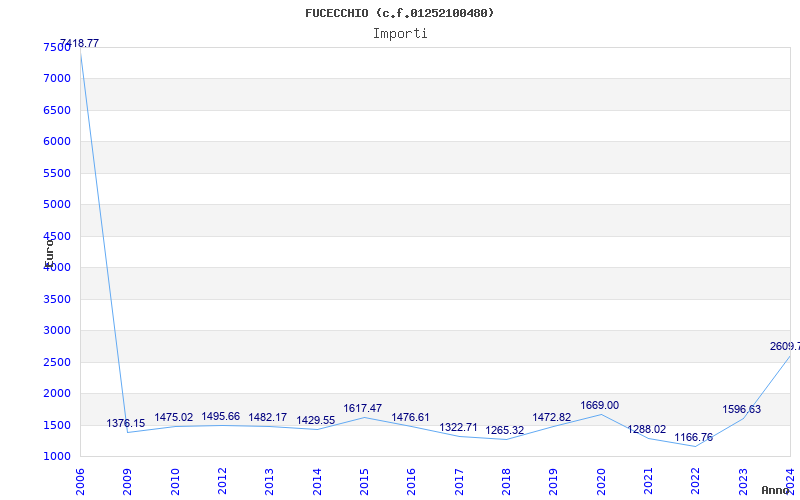Click the chart title FUCECCHIO (c.f.01252100480)
800x500 pixels.
click(x=399, y=13)
